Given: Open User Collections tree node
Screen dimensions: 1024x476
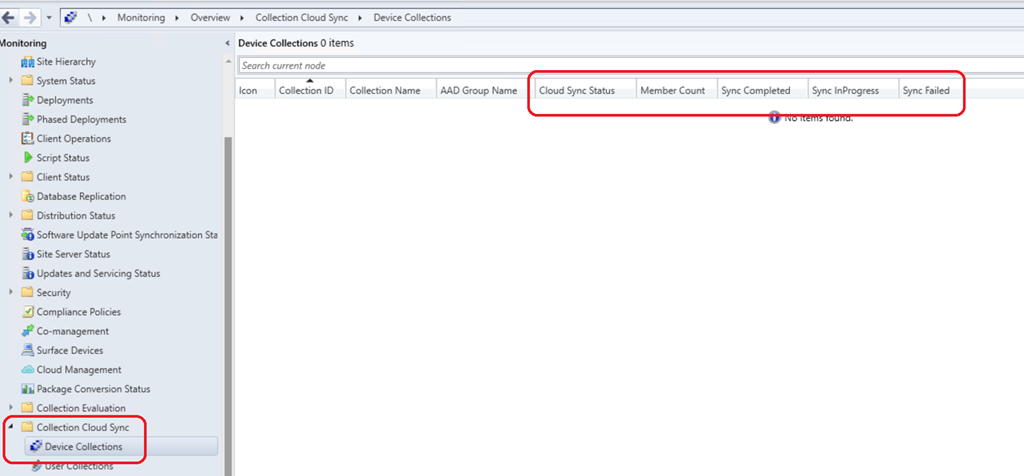Looking at the screenshot, I should click(x=79, y=466).
